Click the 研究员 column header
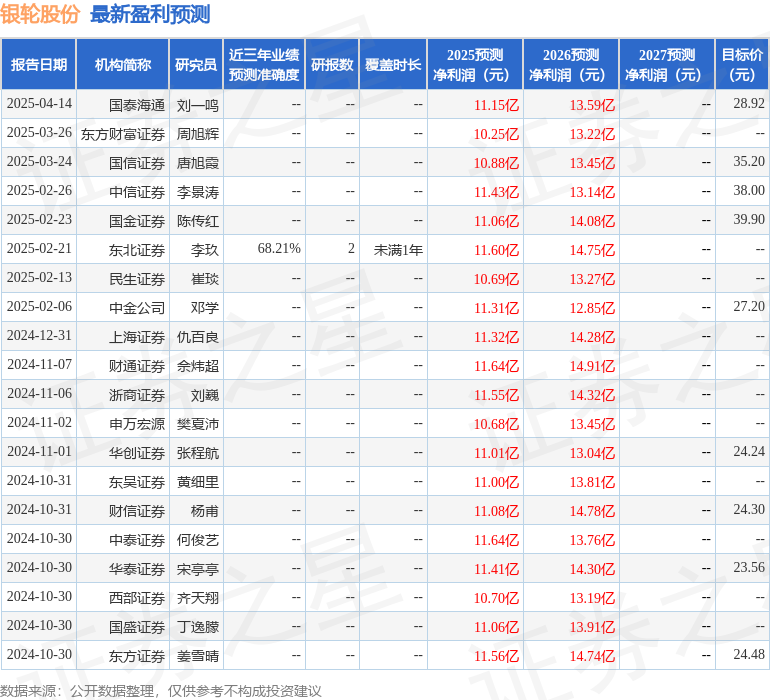 coord(195,65)
